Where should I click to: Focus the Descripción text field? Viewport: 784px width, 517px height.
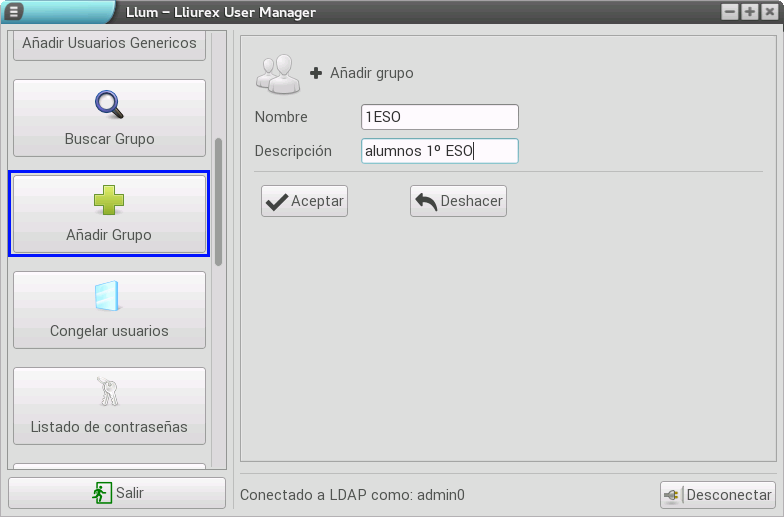[439, 151]
